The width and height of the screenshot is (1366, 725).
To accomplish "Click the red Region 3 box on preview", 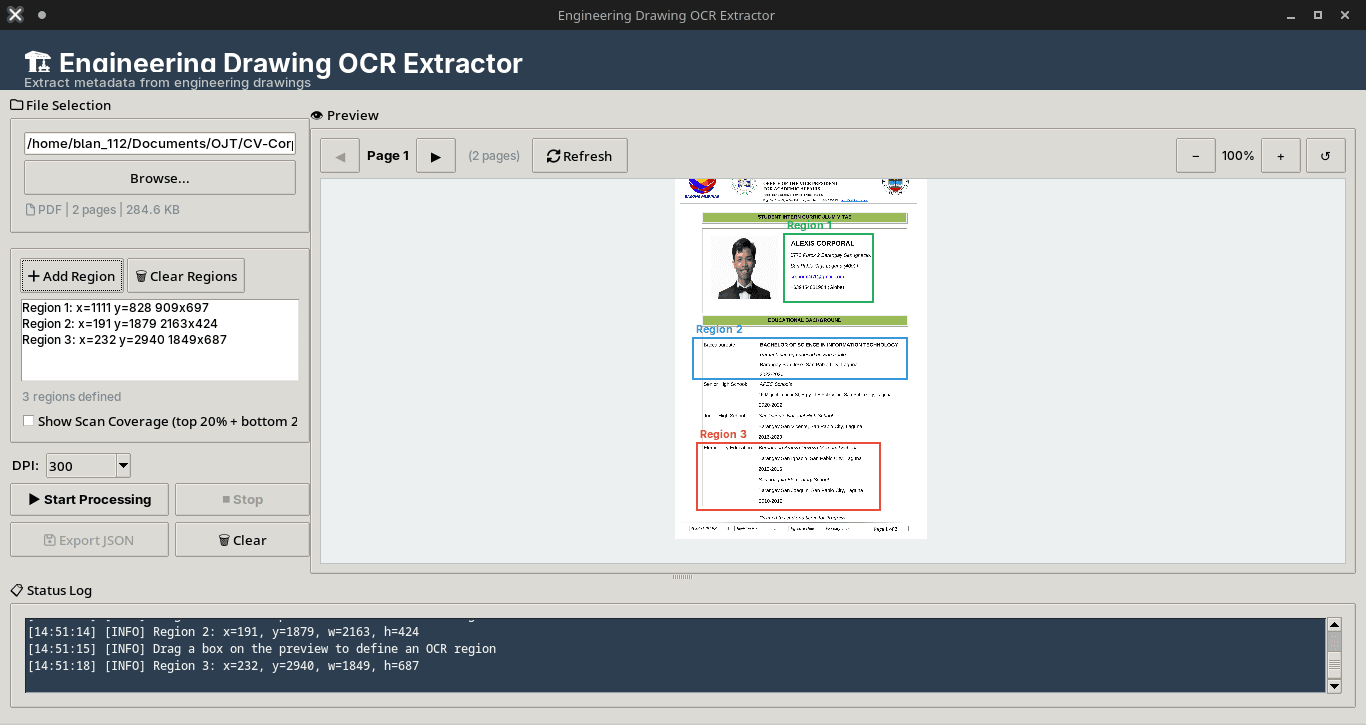I will pos(788,476).
